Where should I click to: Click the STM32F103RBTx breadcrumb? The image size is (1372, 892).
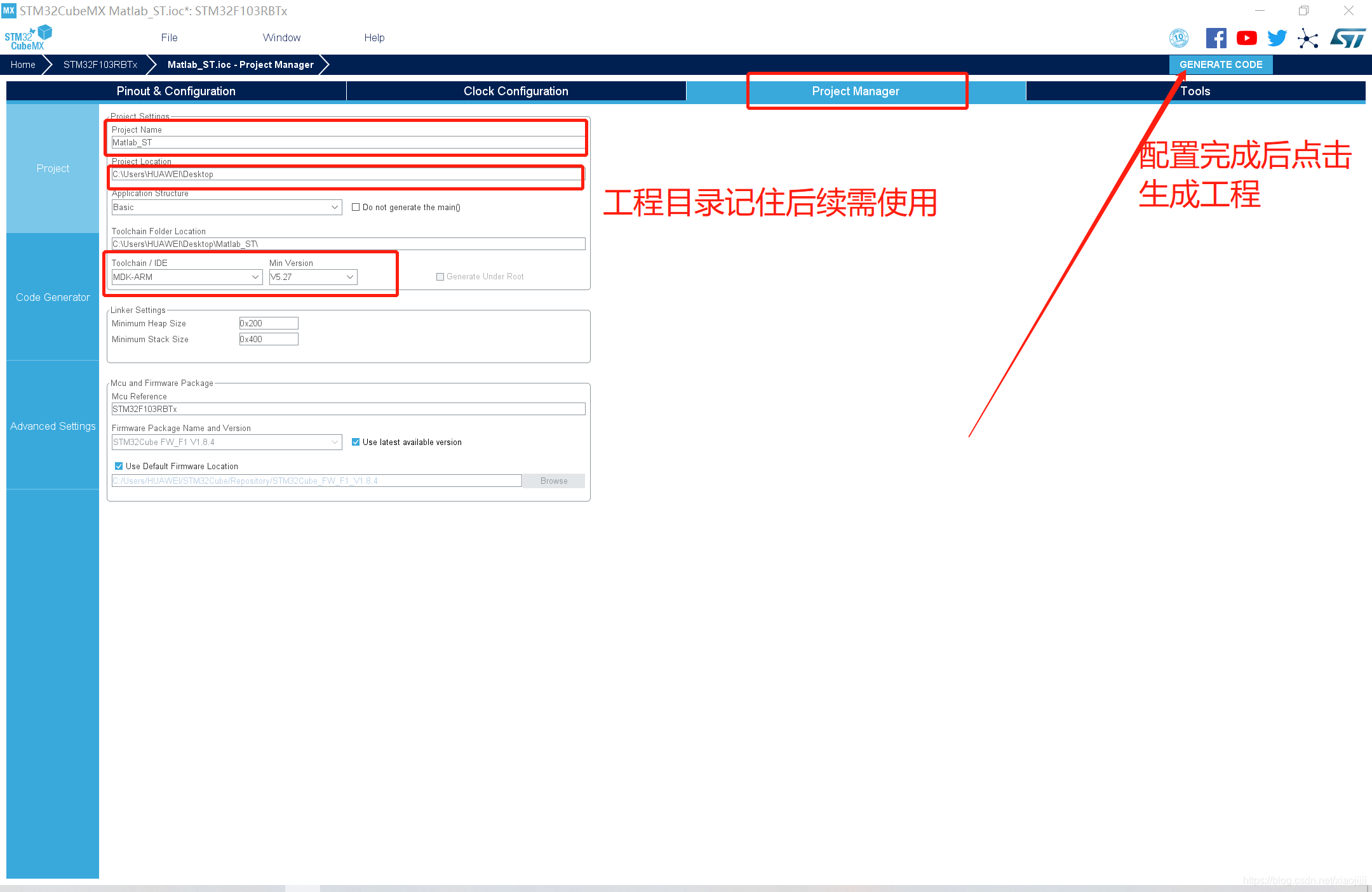coord(100,64)
